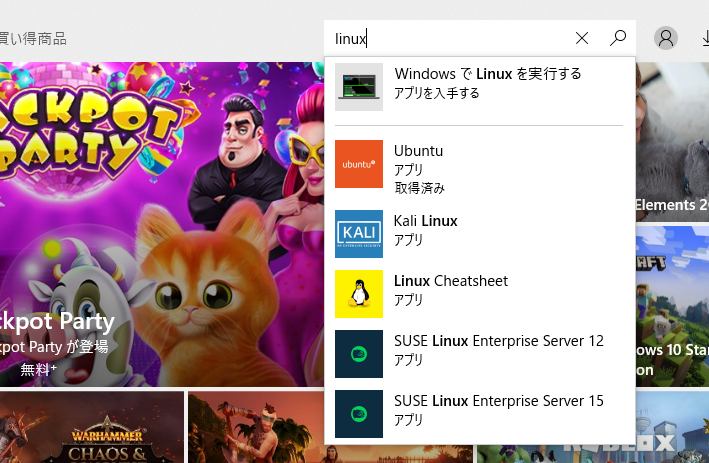Open the Roblox game tile
The height and width of the screenshot is (463, 709).
tap(672, 427)
